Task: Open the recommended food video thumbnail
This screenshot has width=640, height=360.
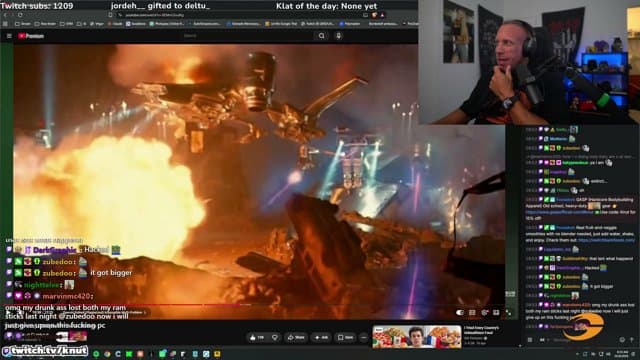Action: coord(417,337)
